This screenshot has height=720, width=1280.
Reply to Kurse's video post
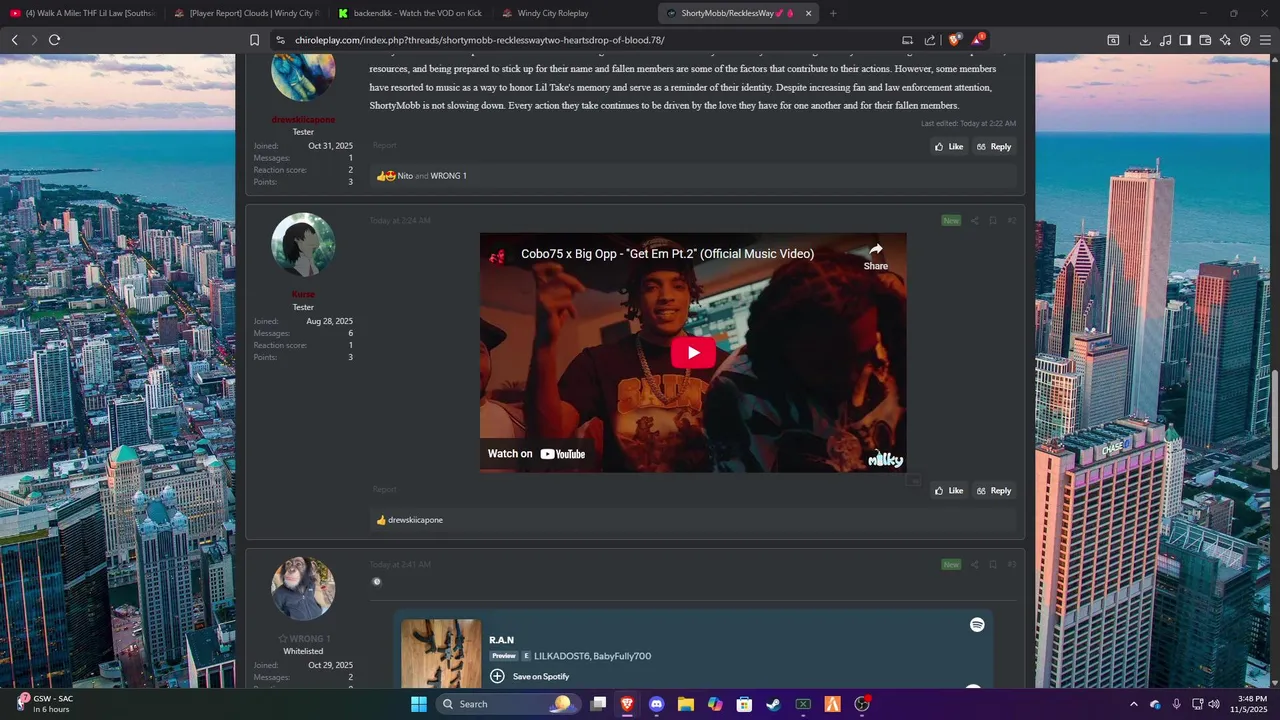[994, 491]
